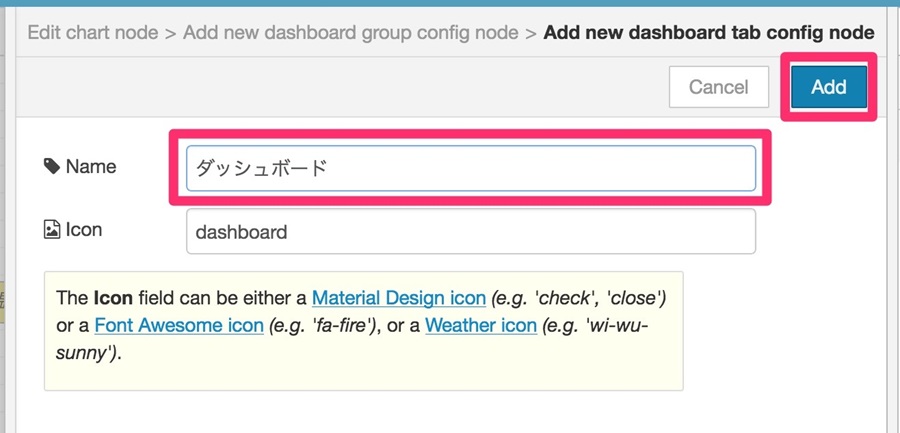Screen dimensions: 900x433
Task: Click the tag icon beside Name
Action: pos(52,167)
